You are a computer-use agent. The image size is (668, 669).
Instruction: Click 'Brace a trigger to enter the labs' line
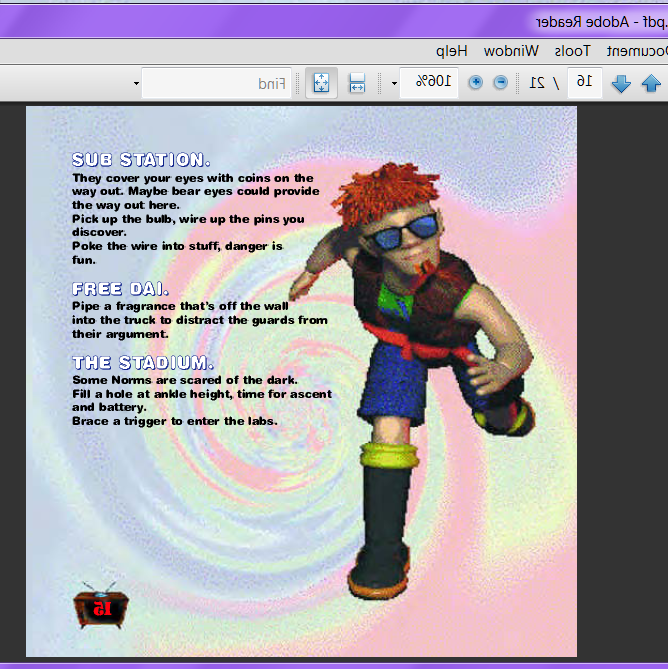pyautogui.click(x=175, y=421)
